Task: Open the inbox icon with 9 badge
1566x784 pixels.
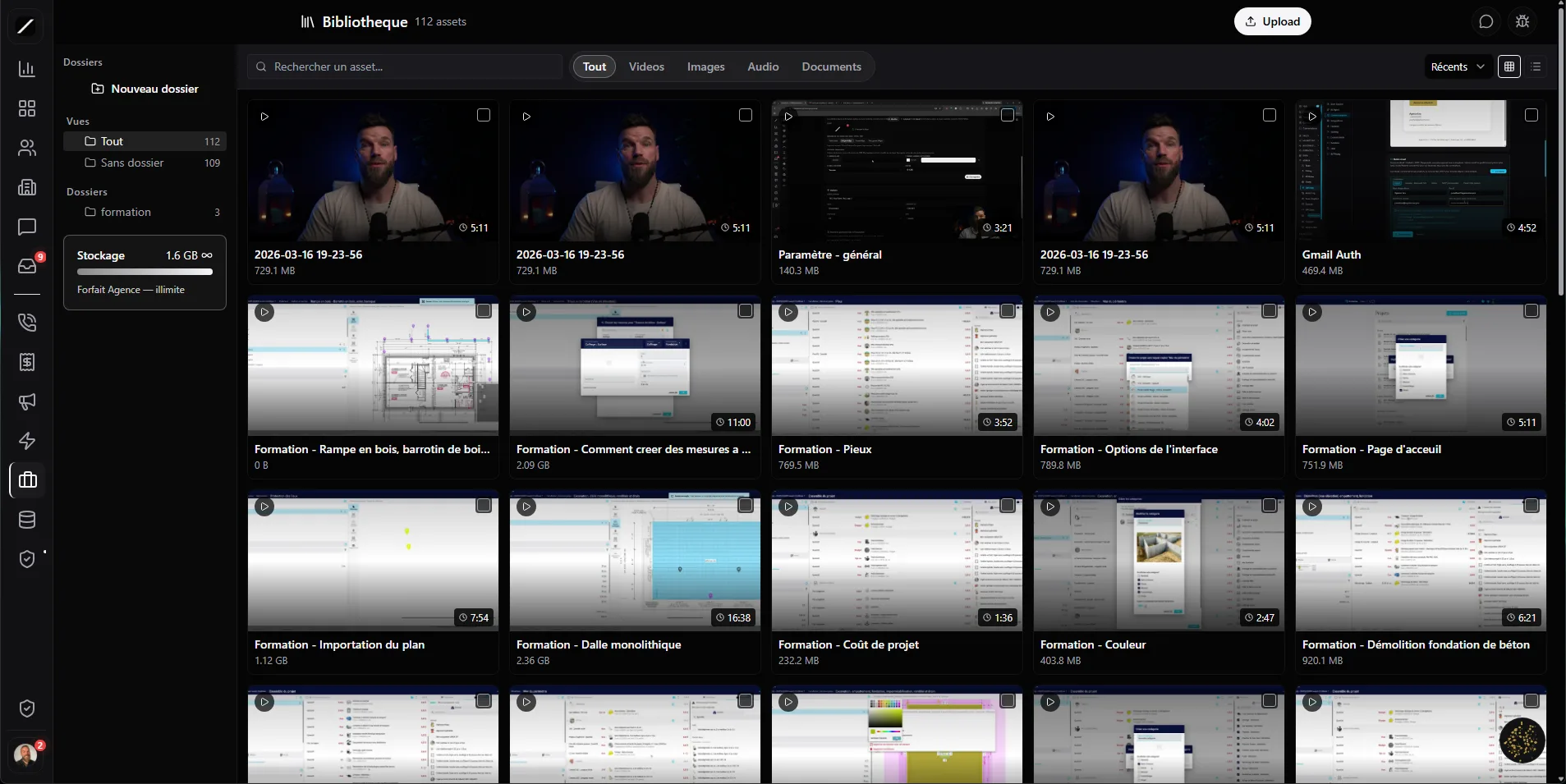Action: tap(27, 266)
